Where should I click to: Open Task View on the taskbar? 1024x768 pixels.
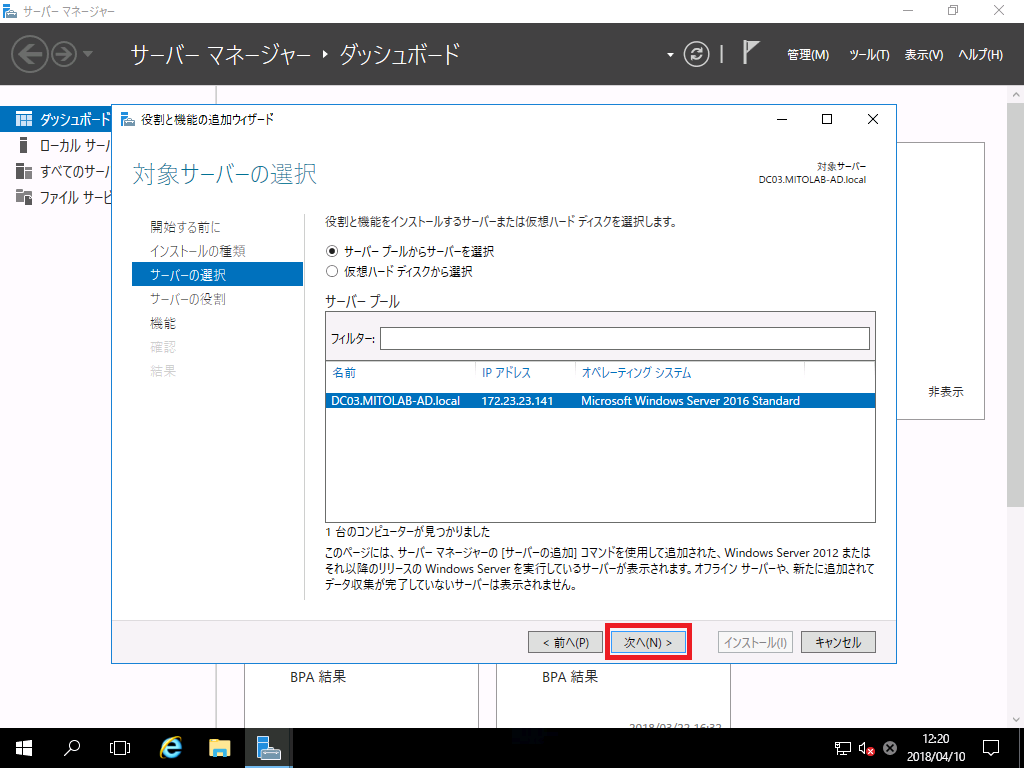(x=120, y=747)
